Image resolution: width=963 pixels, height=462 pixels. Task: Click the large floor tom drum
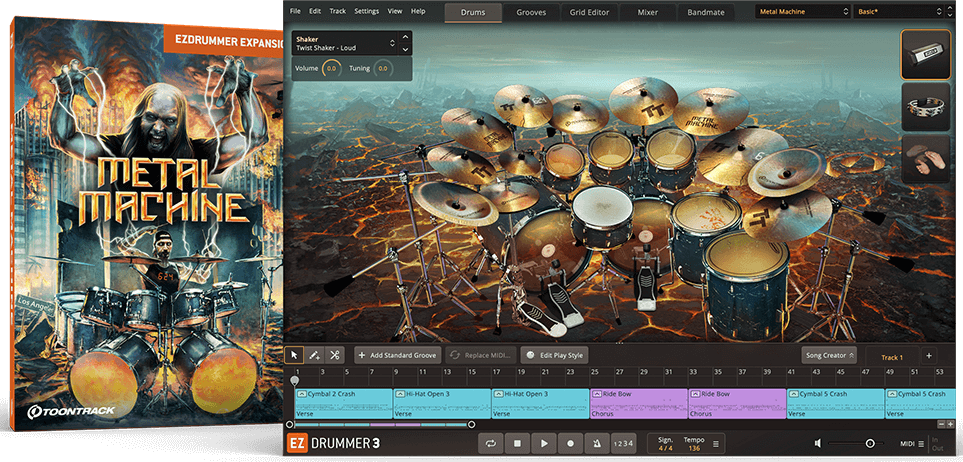pyautogui.click(x=746, y=284)
